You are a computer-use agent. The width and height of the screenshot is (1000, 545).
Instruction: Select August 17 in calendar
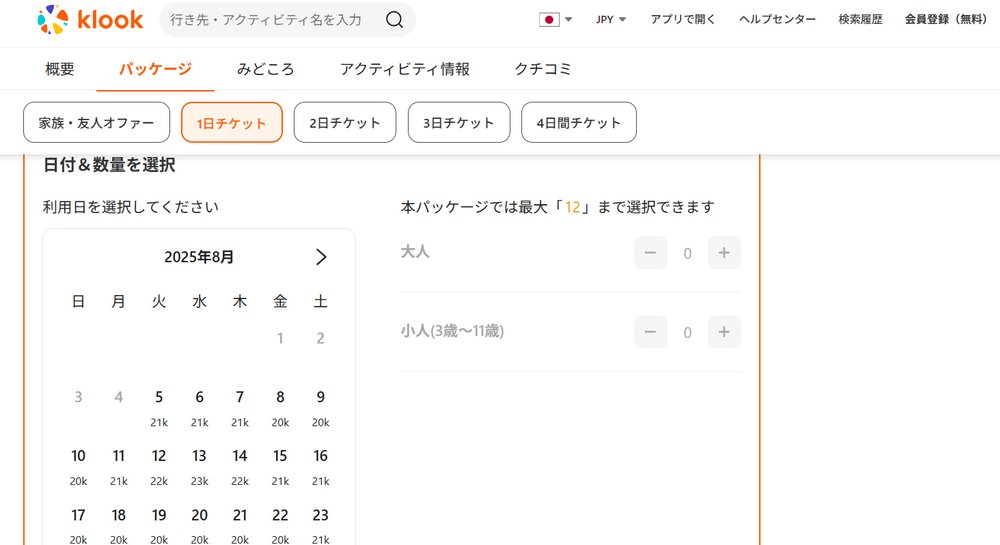click(78, 525)
